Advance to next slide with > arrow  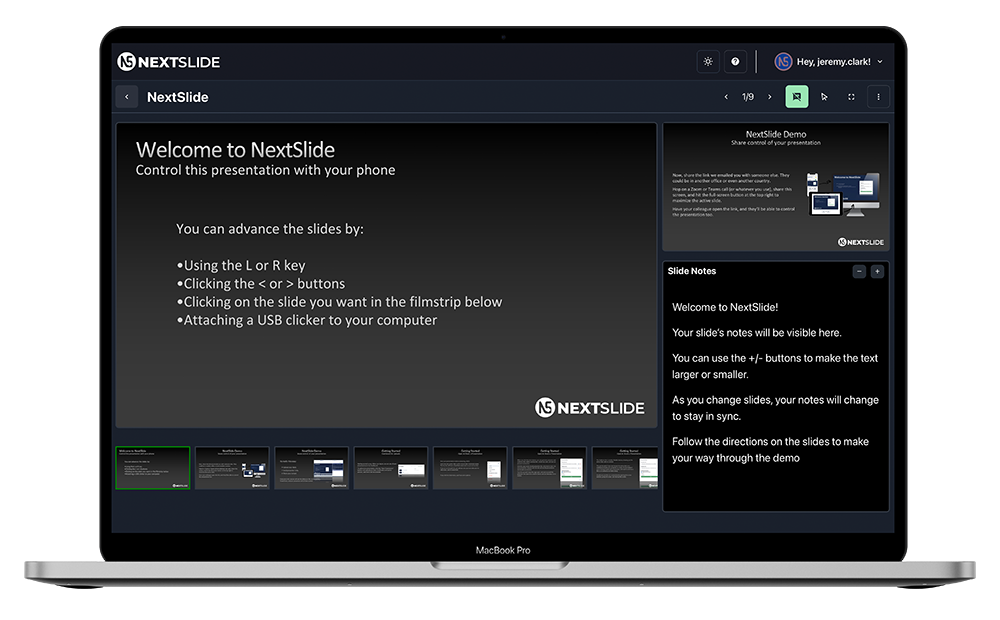(770, 97)
